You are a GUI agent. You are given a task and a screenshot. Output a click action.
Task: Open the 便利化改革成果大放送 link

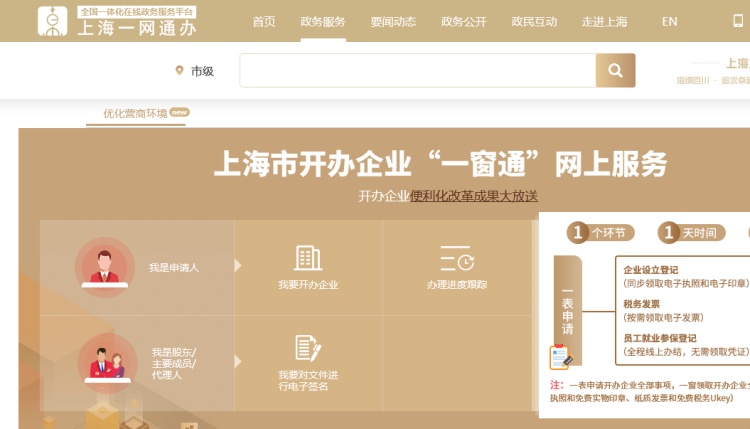coord(474,196)
